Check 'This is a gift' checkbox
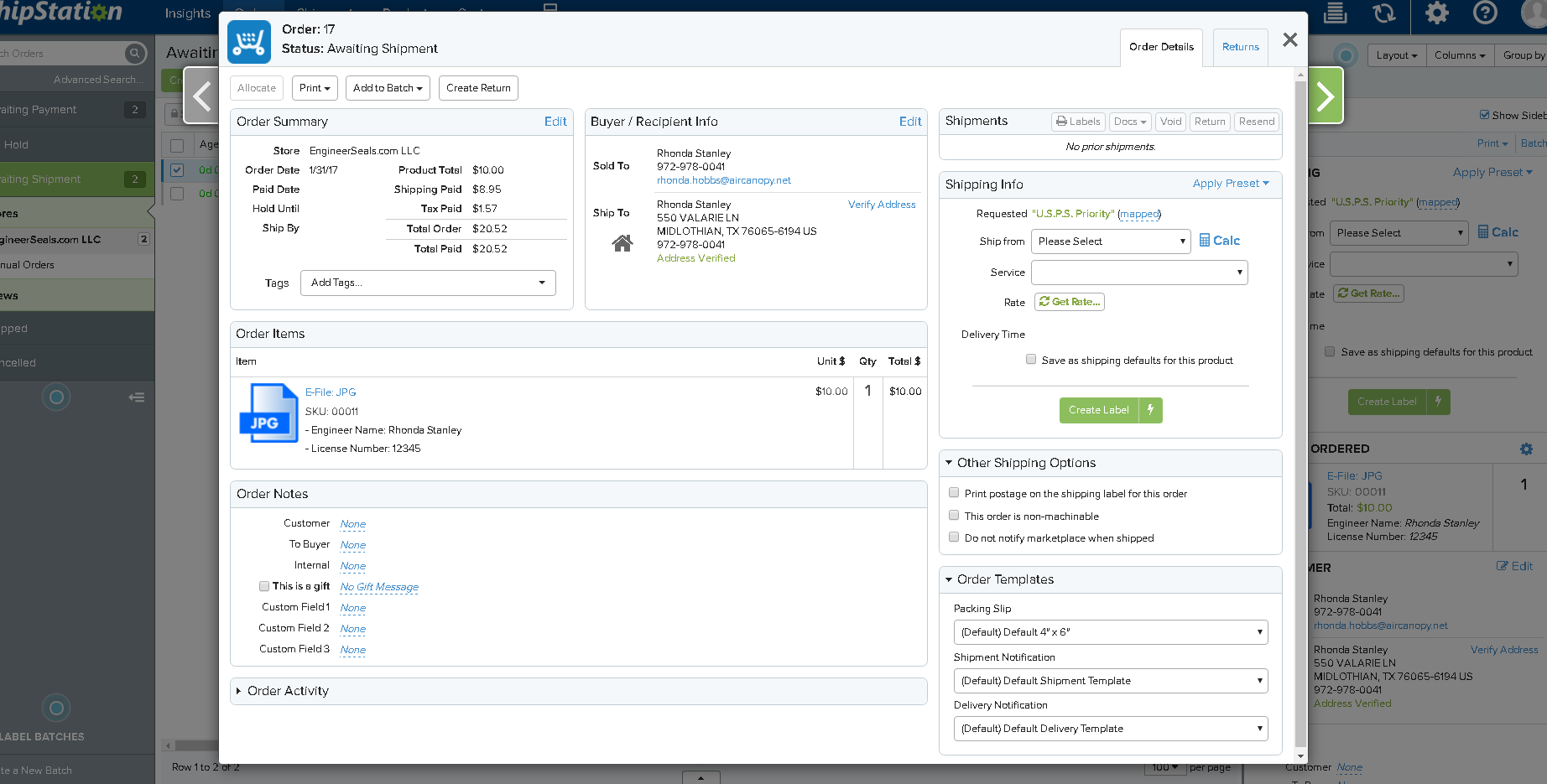Viewport: 1547px width, 784px height. pyautogui.click(x=264, y=586)
